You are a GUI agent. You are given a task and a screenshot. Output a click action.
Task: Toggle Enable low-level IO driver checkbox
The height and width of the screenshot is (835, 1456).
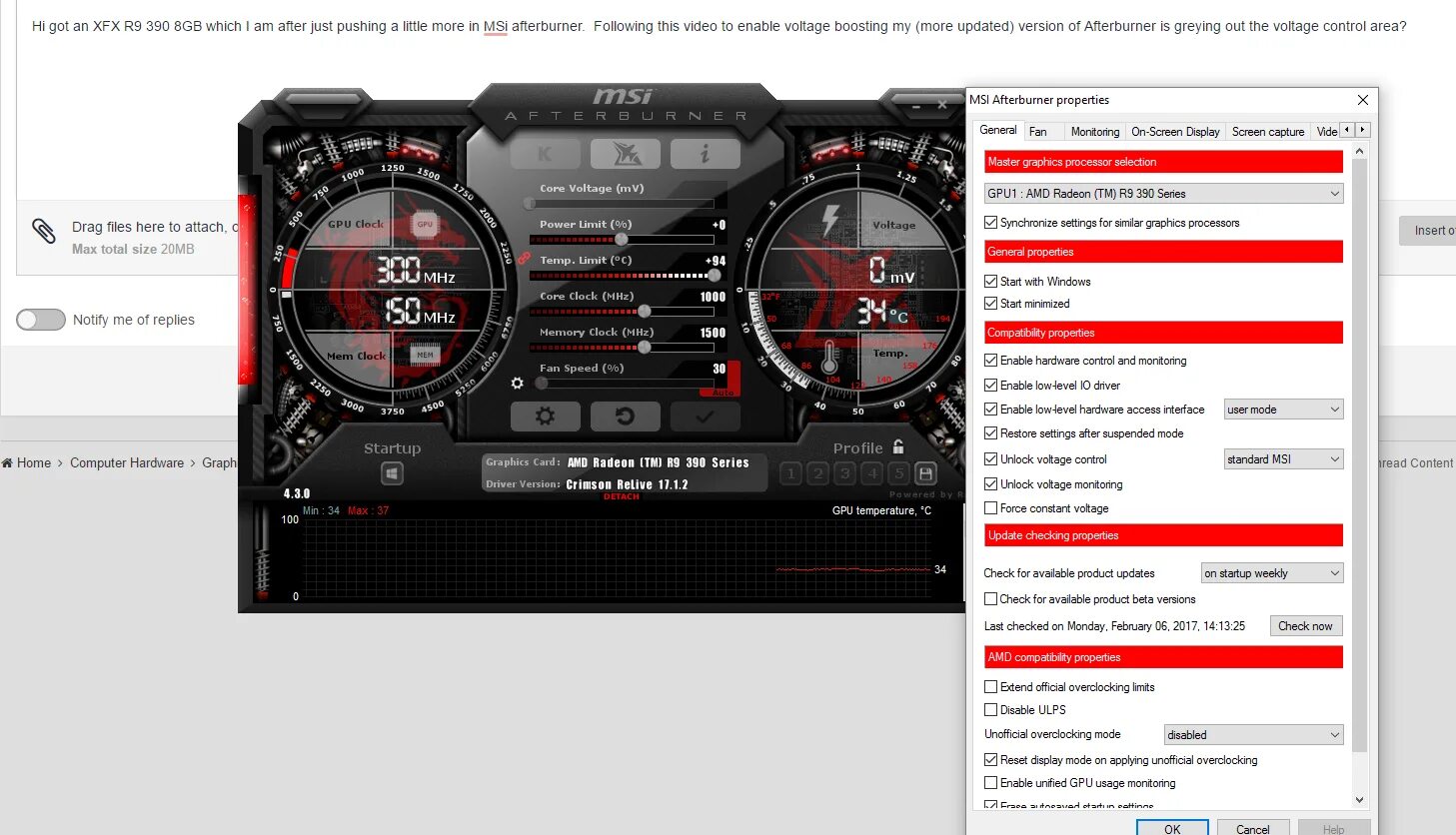click(990, 385)
